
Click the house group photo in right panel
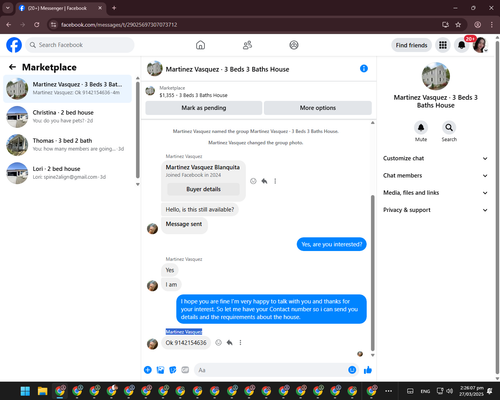click(x=436, y=76)
